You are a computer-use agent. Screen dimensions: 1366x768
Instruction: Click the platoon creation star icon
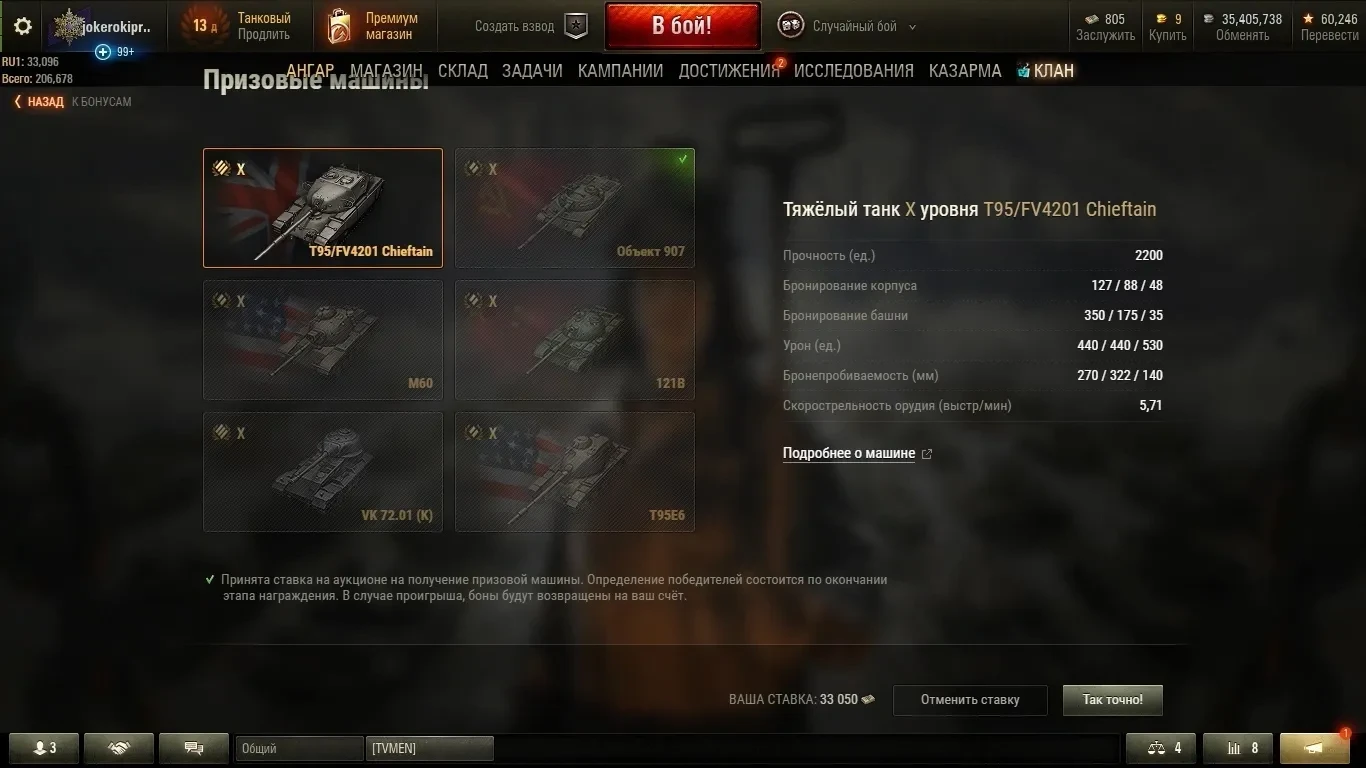pyautogui.click(x=576, y=27)
